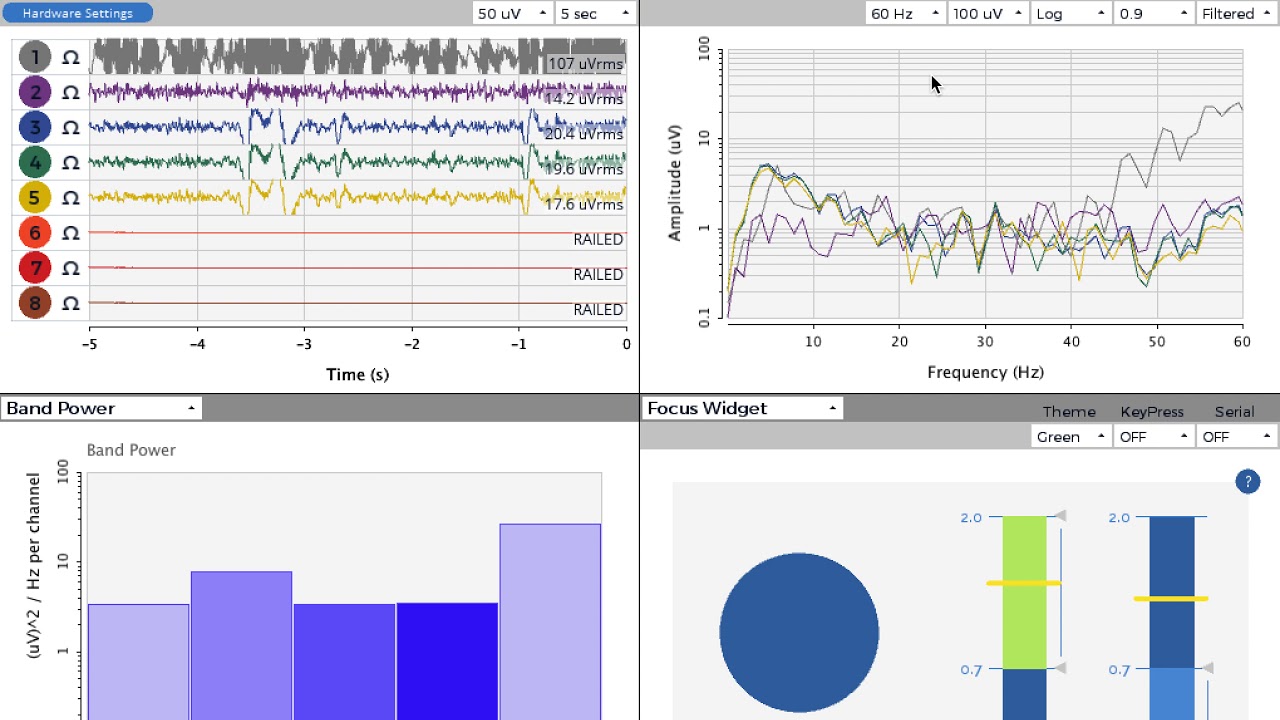Click the RAILED label on channel 7
The width and height of the screenshot is (1280, 720).
pyautogui.click(x=598, y=275)
